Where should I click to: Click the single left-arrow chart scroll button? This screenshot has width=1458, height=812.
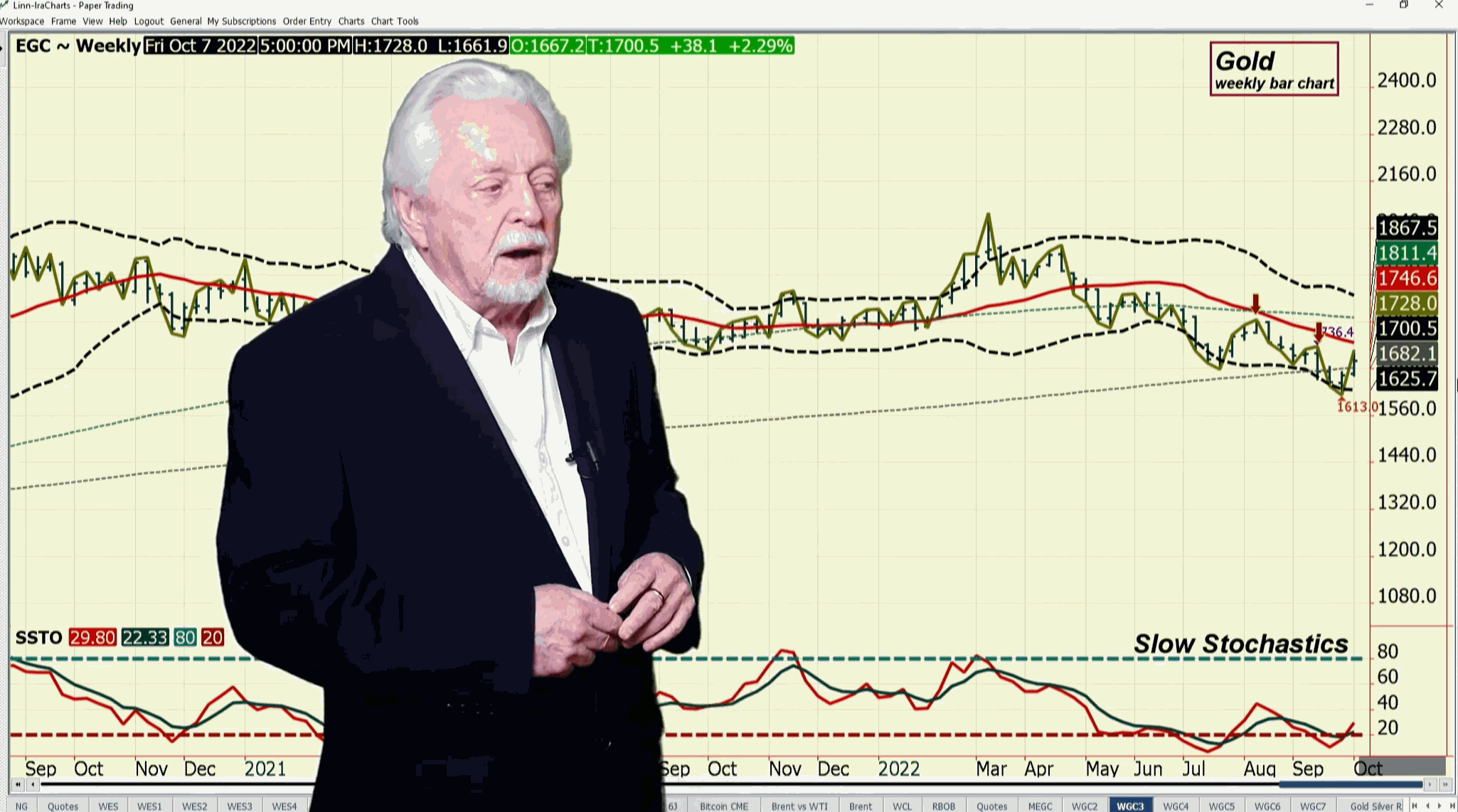click(x=33, y=784)
